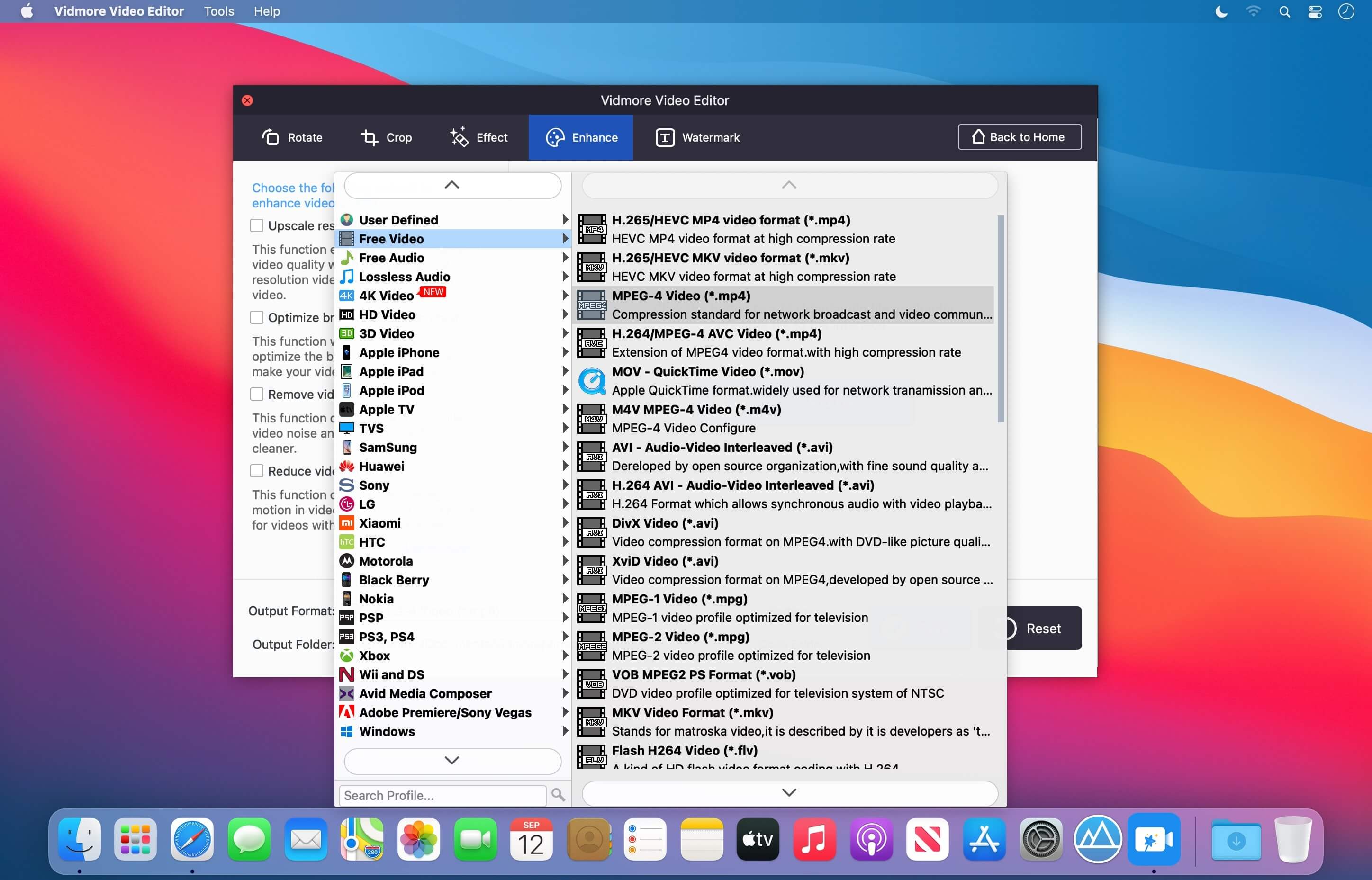Image resolution: width=1372 pixels, height=880 pixels.
Task: Expand the Apple iPhone submenu arrow
Action: tap(565, 352)
